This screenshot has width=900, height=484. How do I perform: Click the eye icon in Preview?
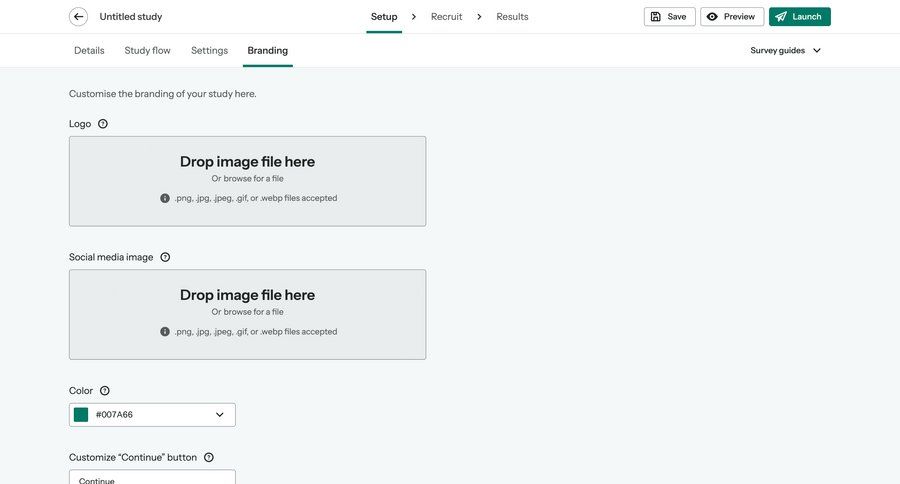tap(712, 17)
